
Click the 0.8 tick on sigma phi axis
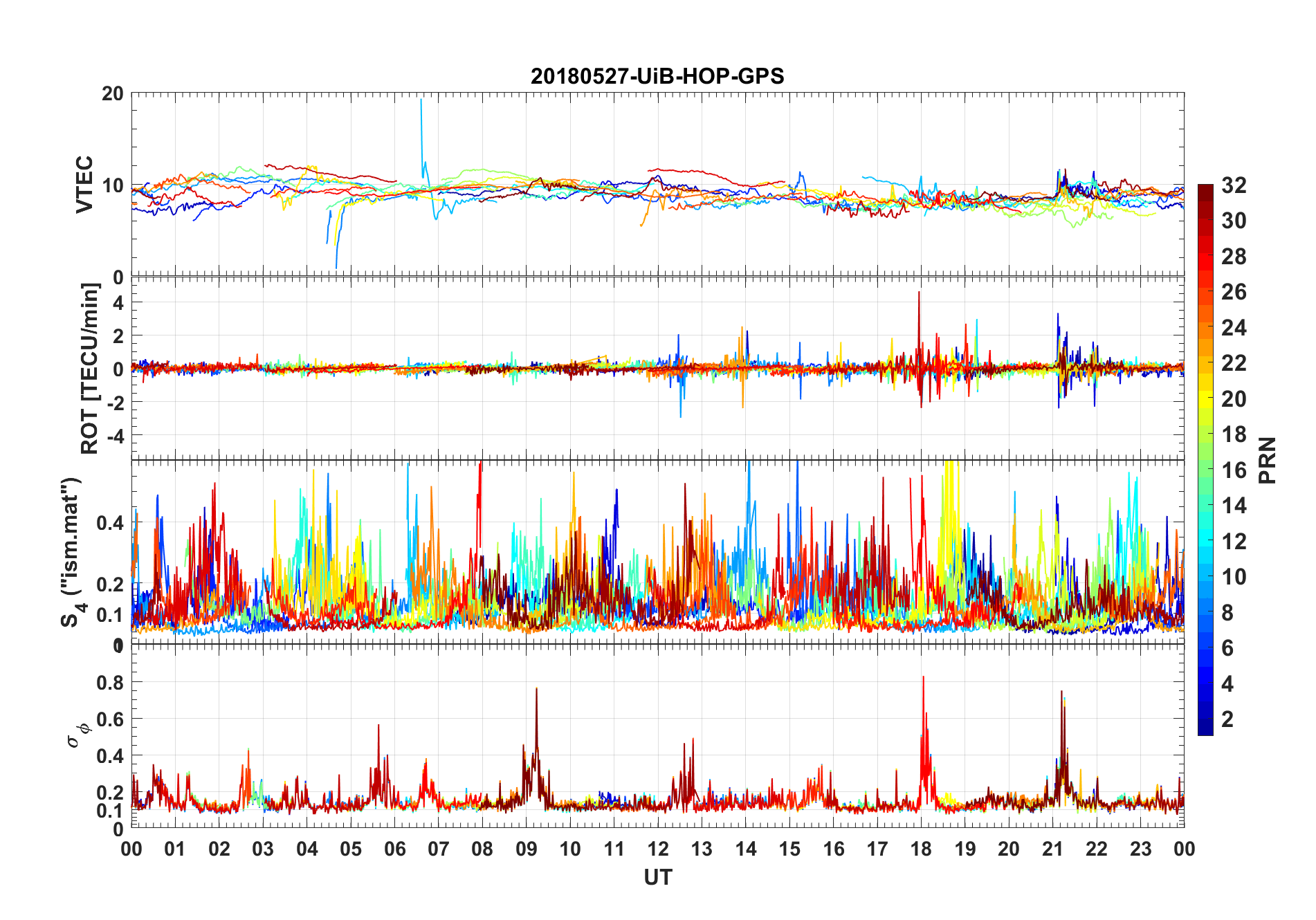point(111,682)
